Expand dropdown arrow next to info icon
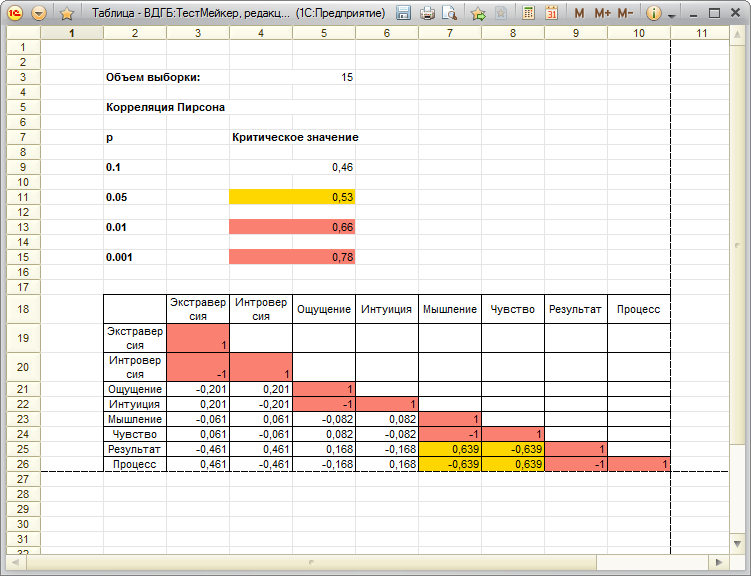 point(671,15)
